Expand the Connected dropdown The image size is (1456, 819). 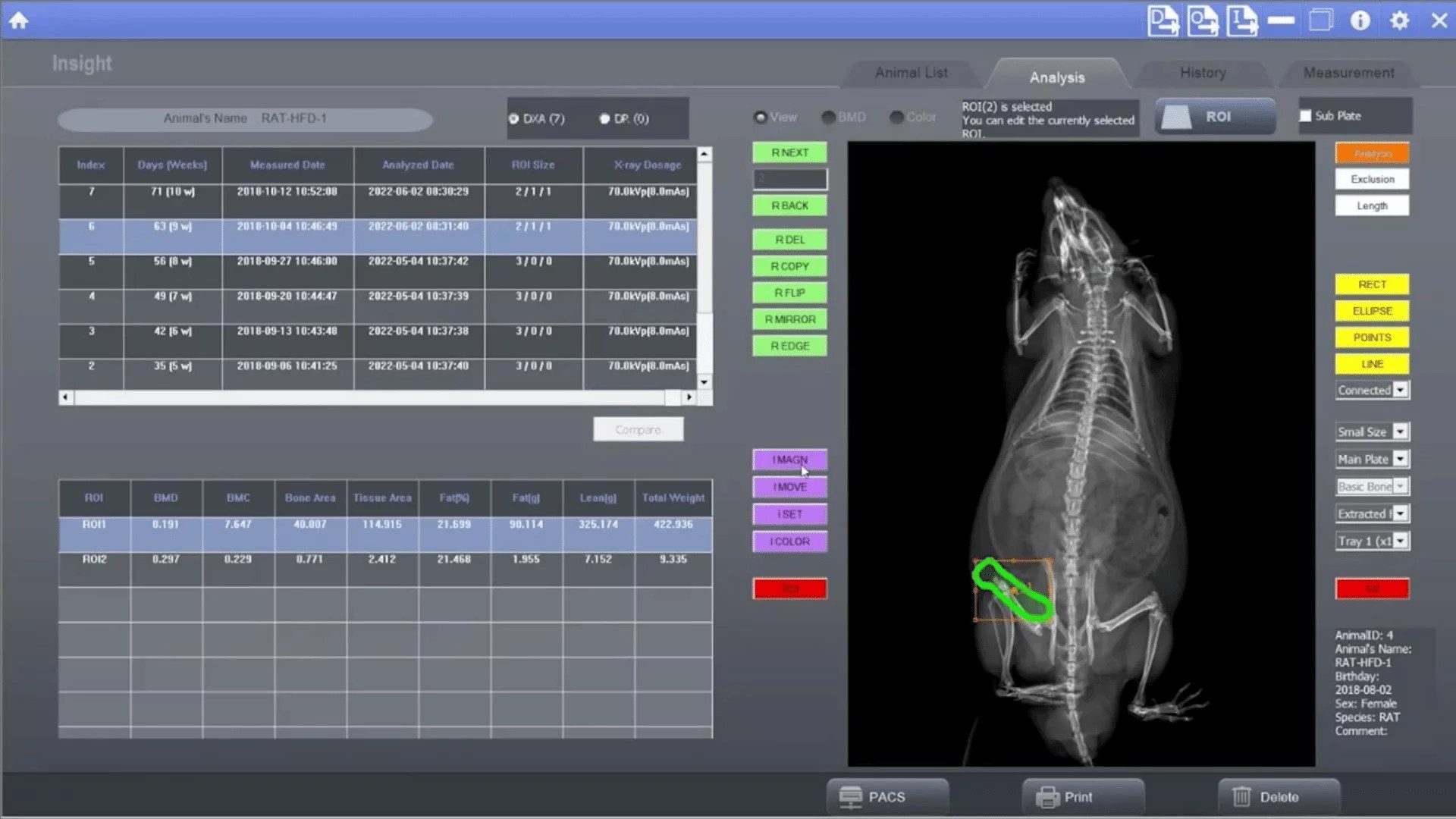1401,390
